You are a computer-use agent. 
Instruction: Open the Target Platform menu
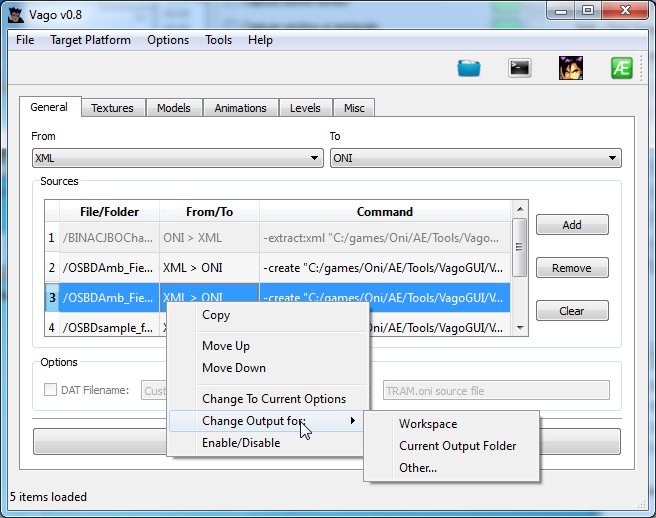[90, 40]
